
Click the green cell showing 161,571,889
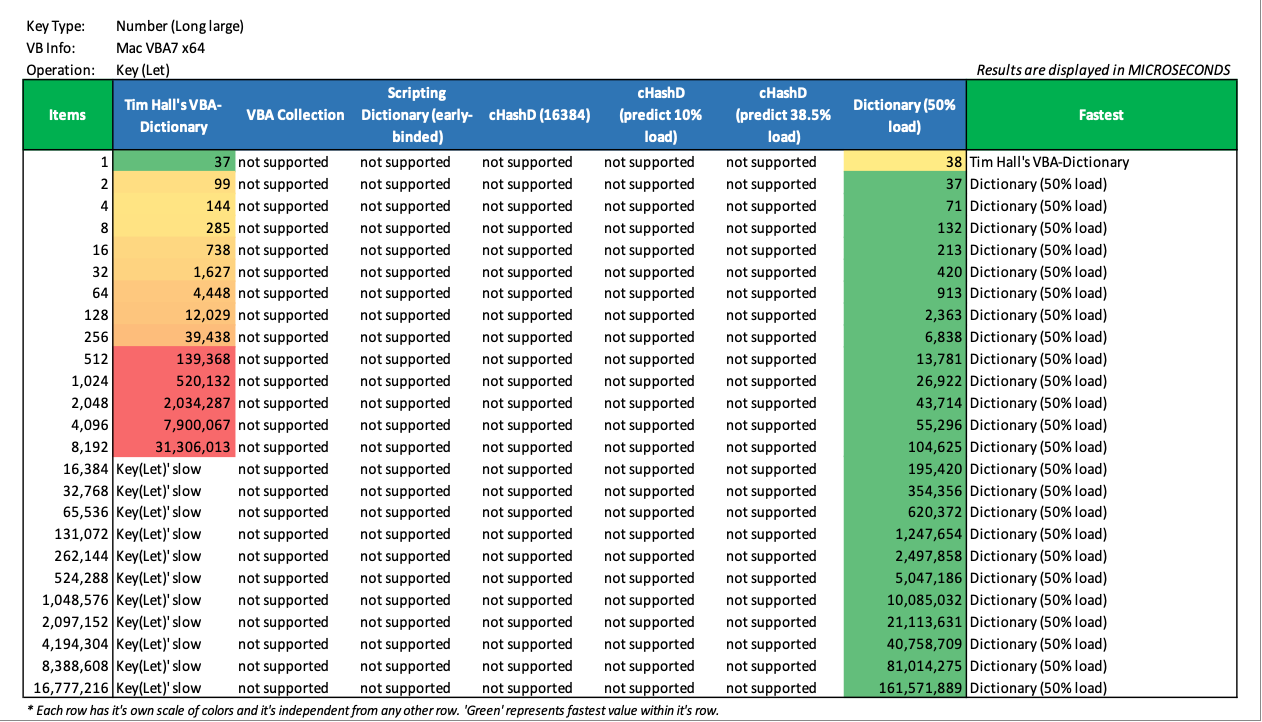pos(904,688)
